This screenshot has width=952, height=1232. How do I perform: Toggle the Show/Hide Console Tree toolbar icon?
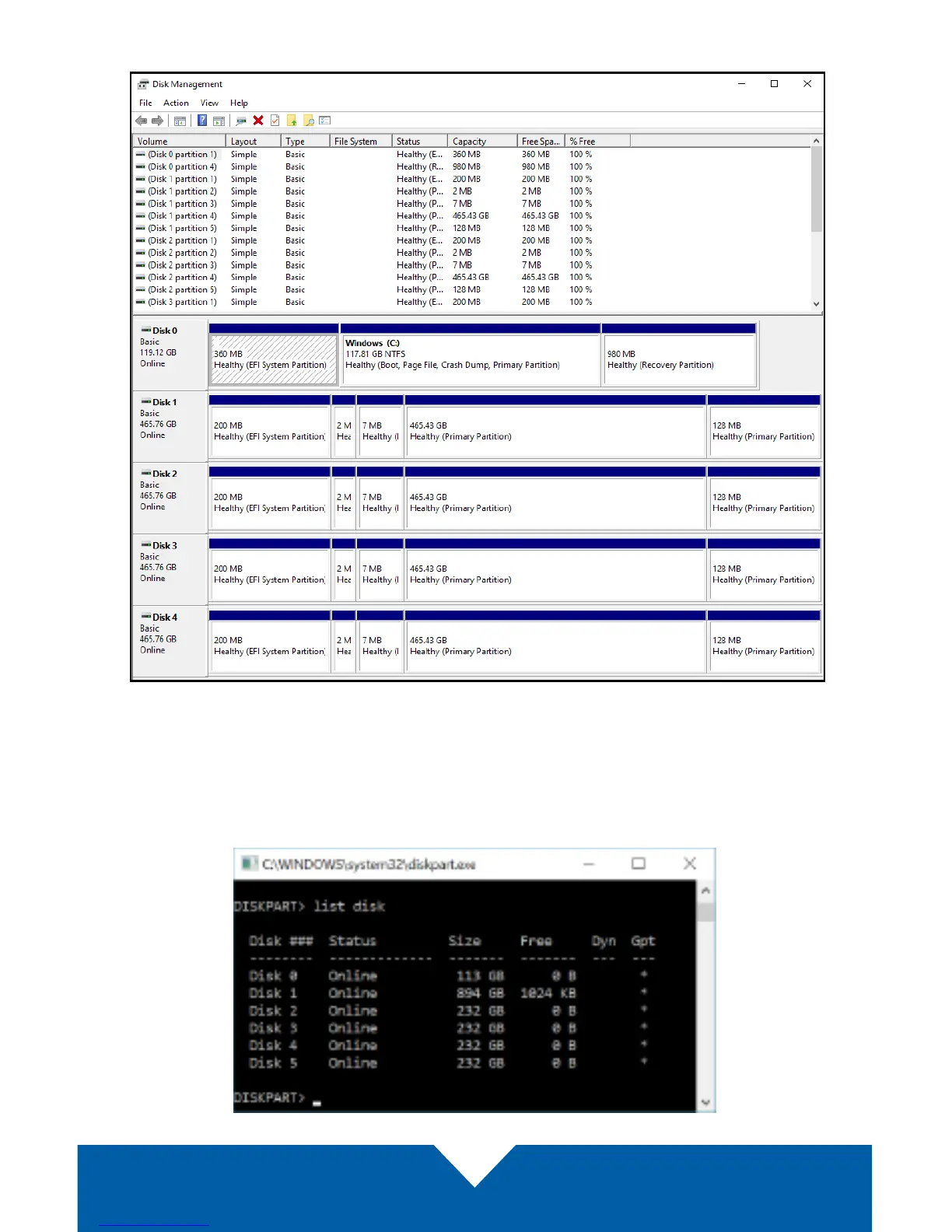[x=180, y=121]
